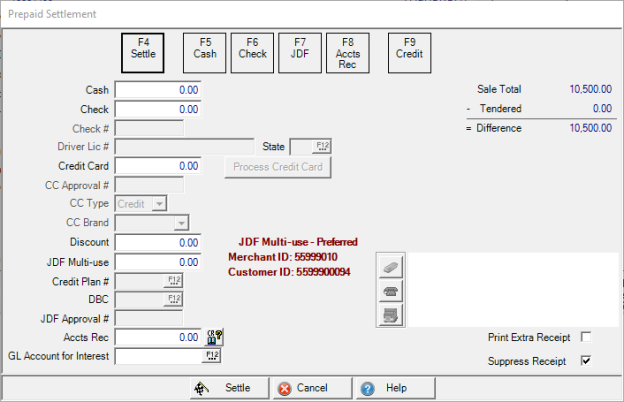Screen dimensions: 624x402
Task: Click the bottom icon beside the notes box
Action: tap(391, 315)
